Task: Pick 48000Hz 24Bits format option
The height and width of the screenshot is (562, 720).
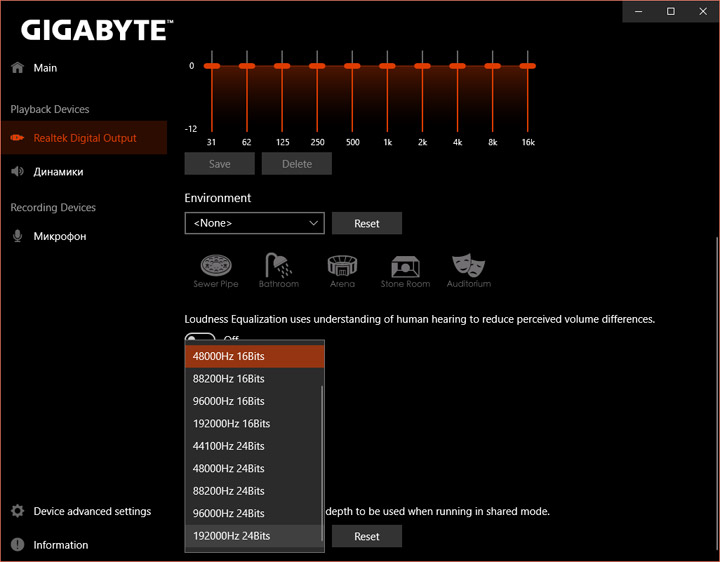Action: click(253, 469)
